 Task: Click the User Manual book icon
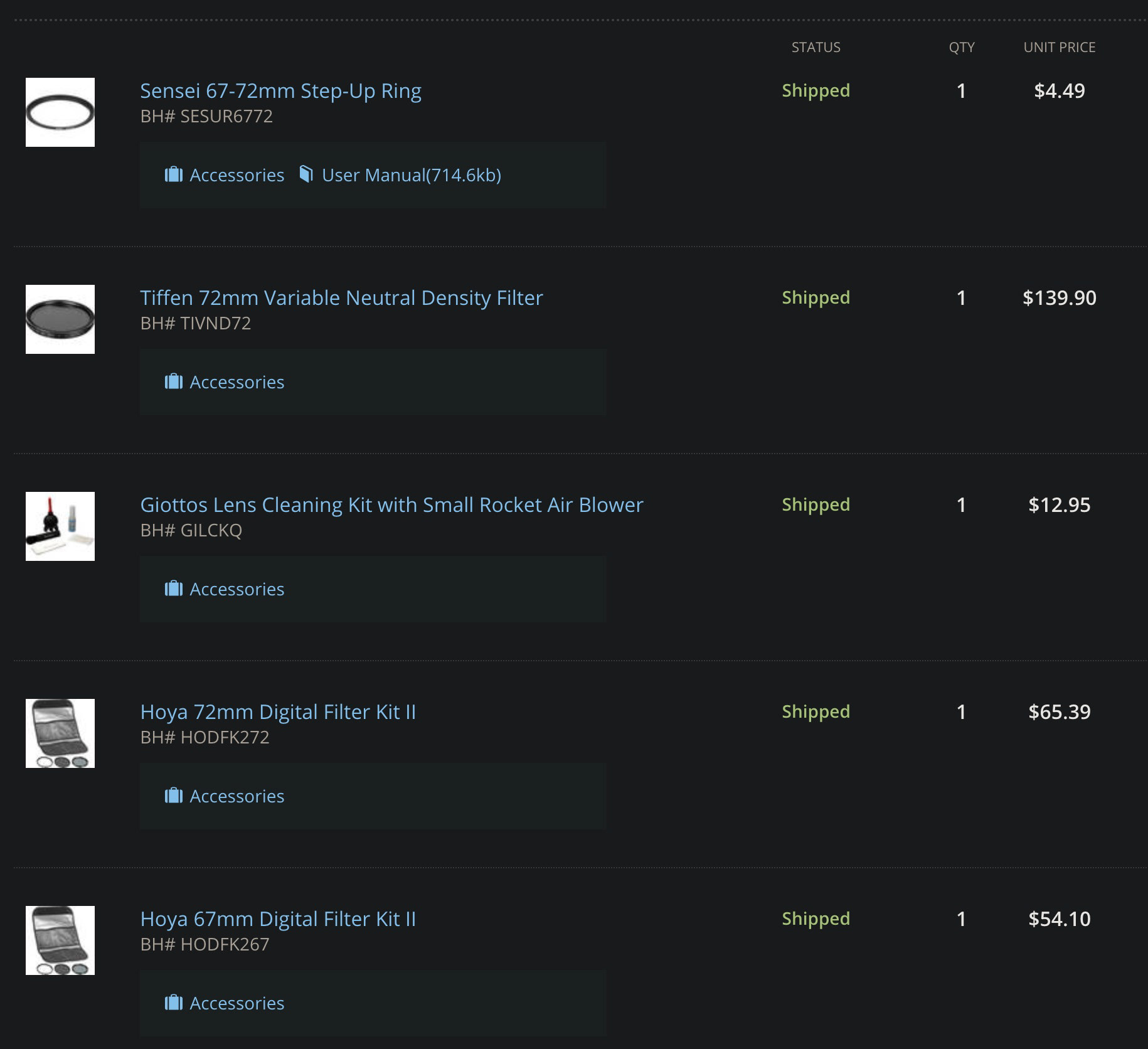[306, 174]
